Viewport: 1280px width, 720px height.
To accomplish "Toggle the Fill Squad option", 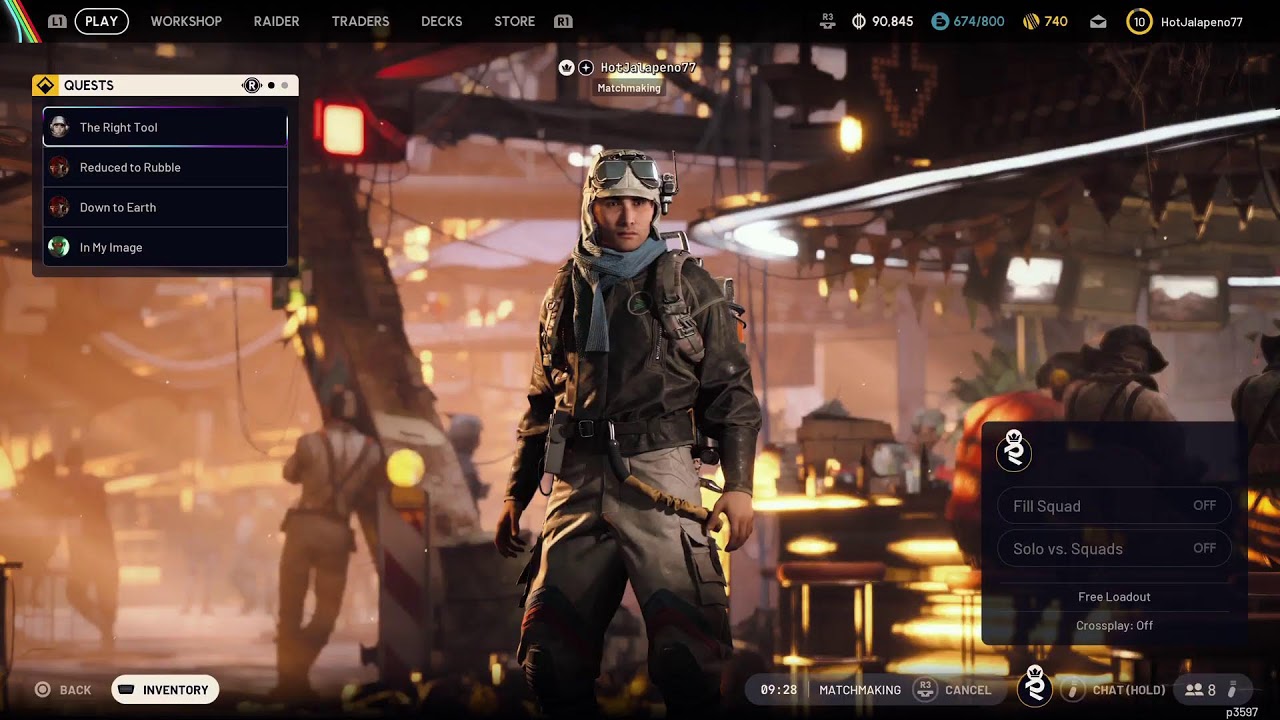I will coord(1114,506).
